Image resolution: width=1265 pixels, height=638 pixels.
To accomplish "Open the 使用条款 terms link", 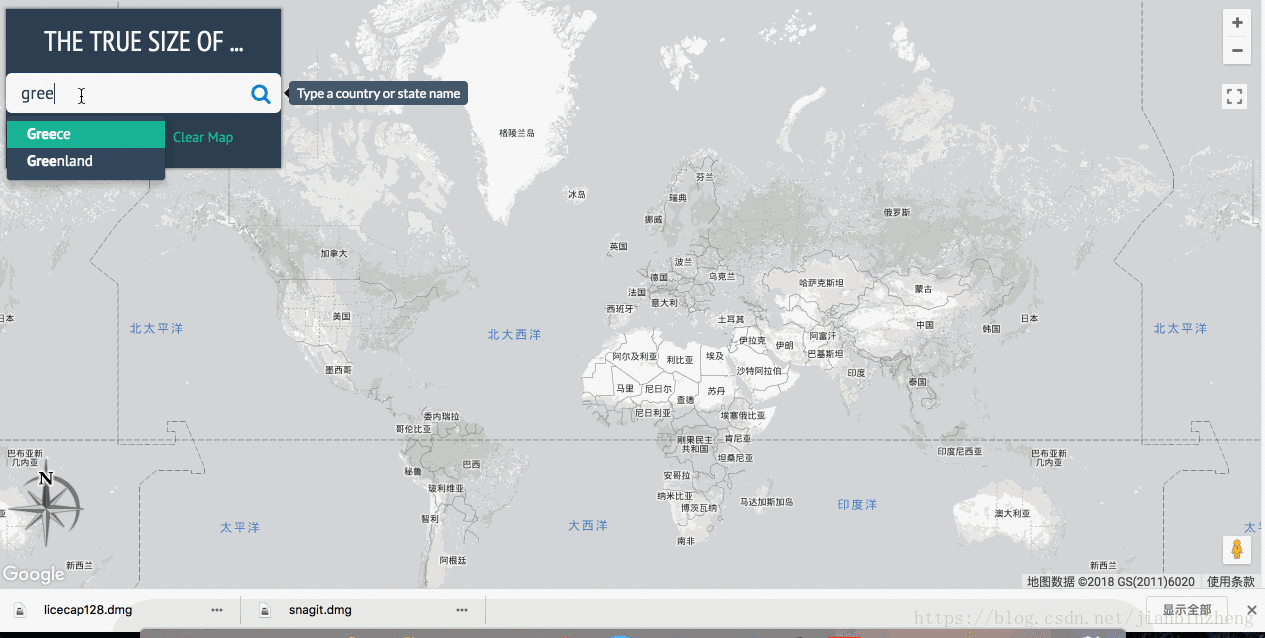I will point(1230,581).
